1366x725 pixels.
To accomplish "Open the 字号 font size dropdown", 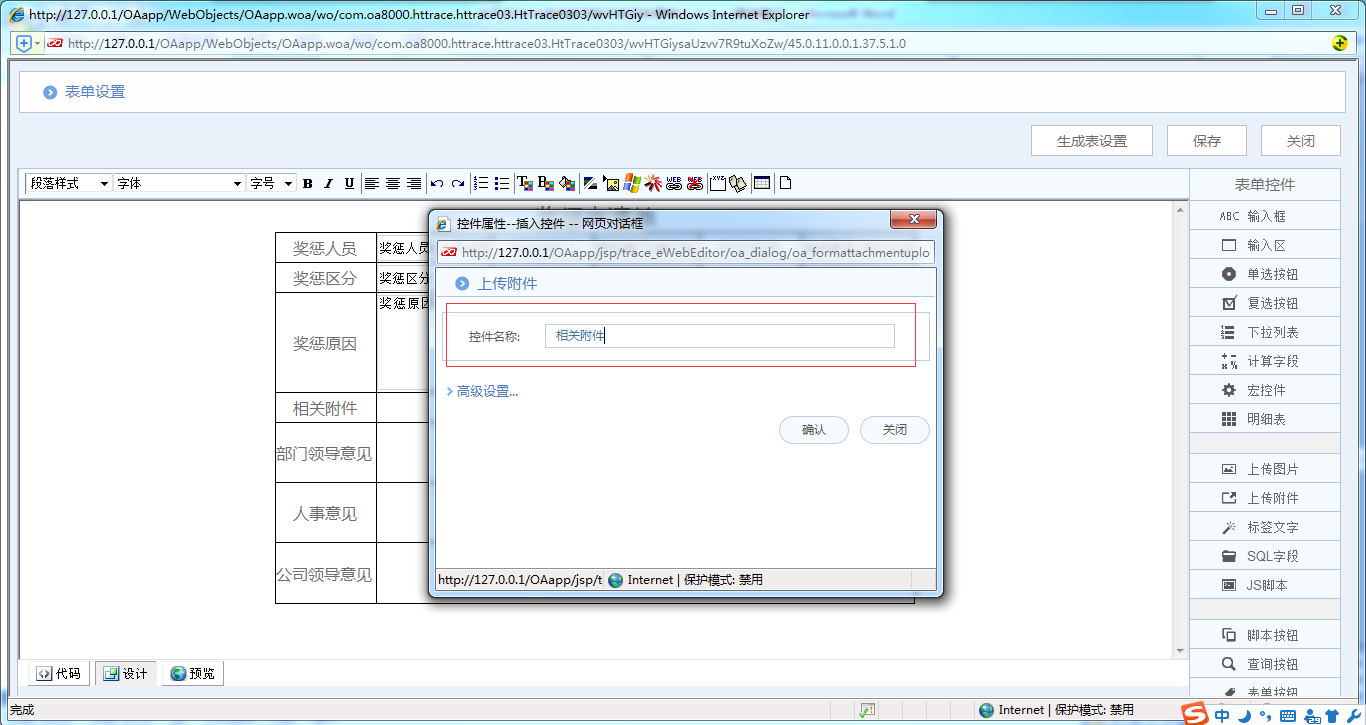I will [x=271, y=184].
